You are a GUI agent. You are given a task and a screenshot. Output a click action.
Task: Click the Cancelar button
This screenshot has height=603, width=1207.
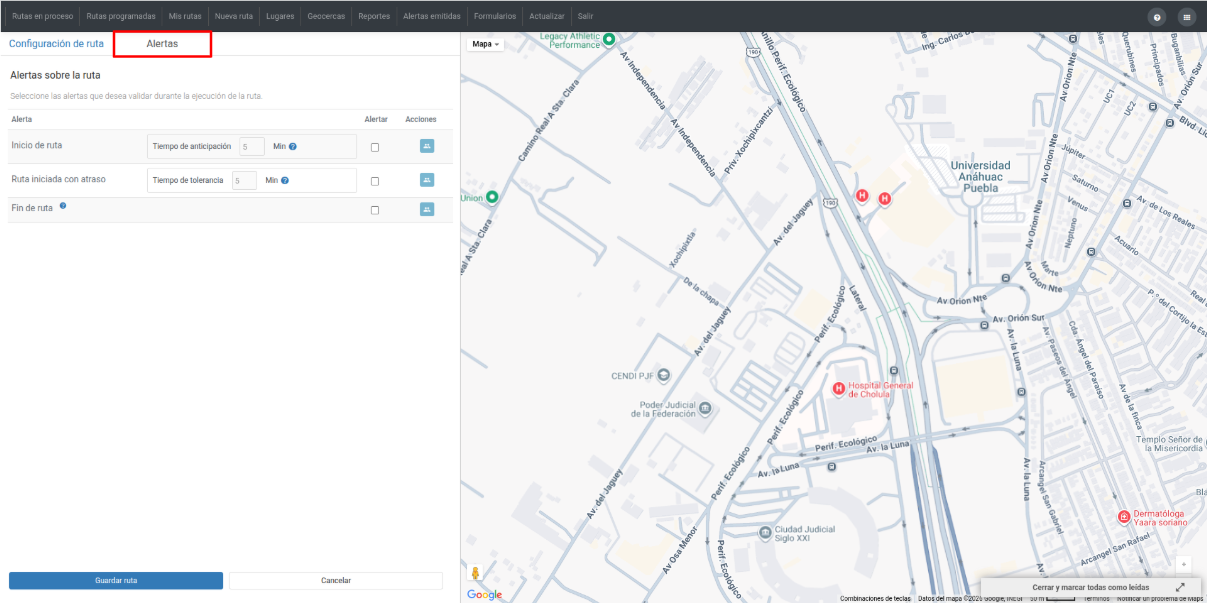click(336, 580)
